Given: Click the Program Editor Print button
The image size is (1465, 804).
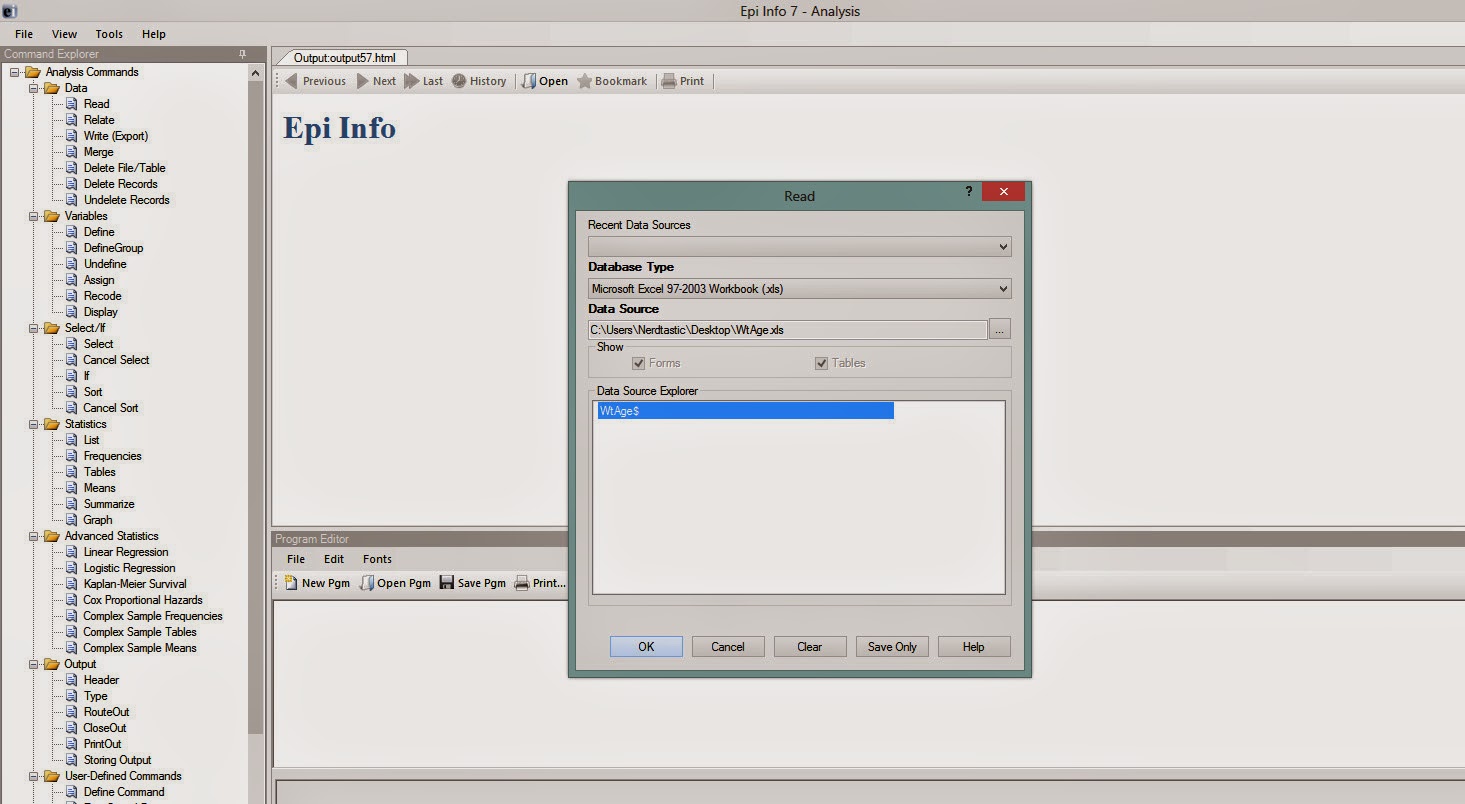Looking at the screenshot, I should click(540, 583).
